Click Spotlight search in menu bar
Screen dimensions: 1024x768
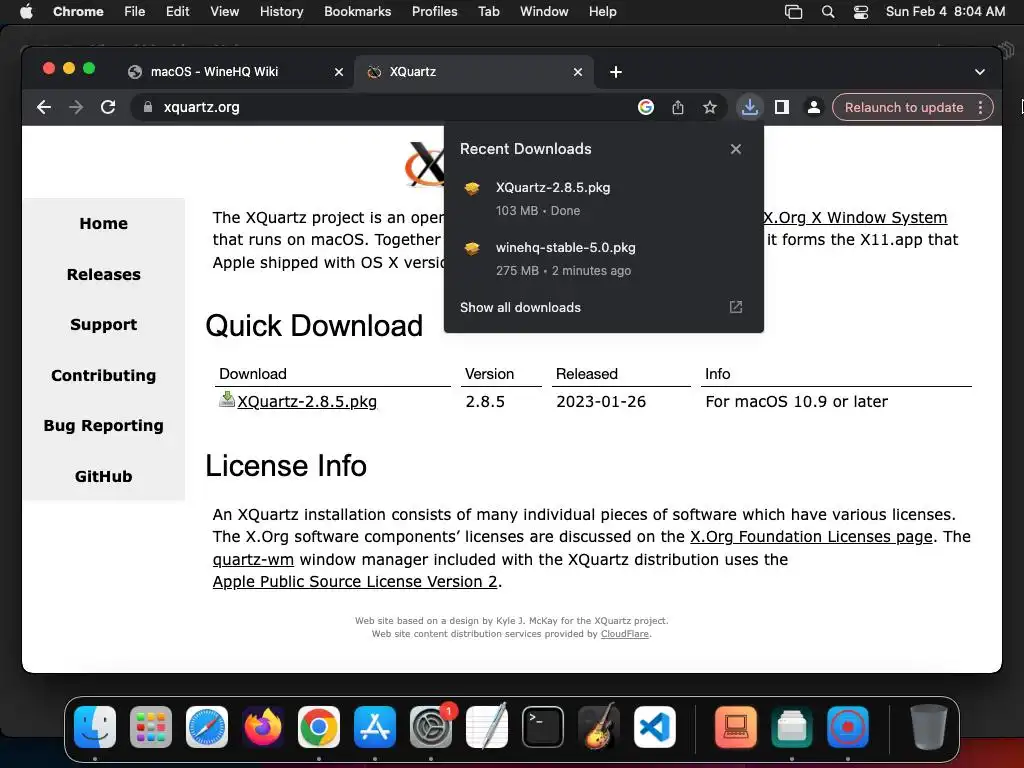827,12
